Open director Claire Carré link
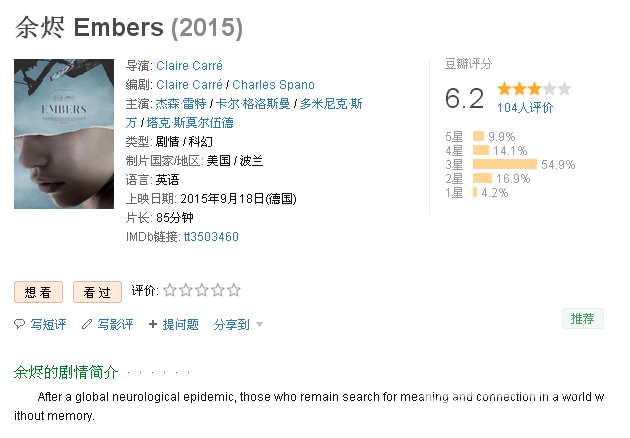Image resolution: width=630 pixels, height=438 pixels. coord(189,65)
